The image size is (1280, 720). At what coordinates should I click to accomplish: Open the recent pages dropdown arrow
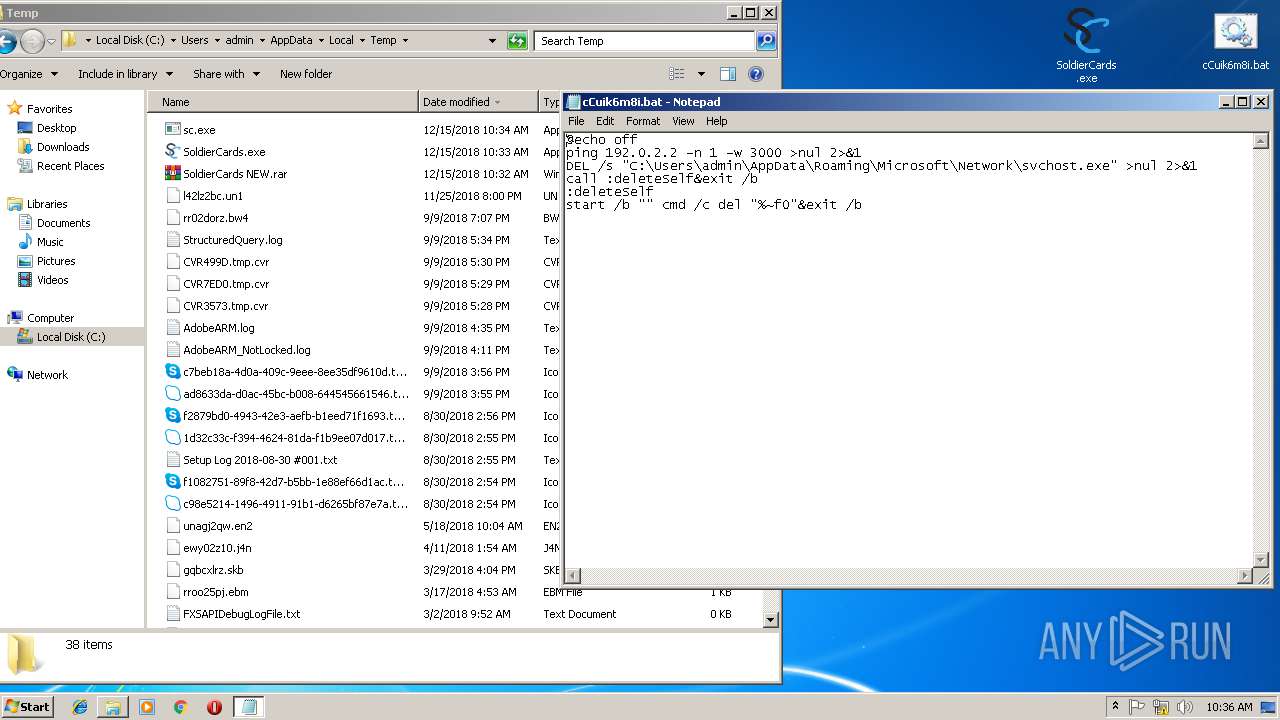click(x=51, y=41)
